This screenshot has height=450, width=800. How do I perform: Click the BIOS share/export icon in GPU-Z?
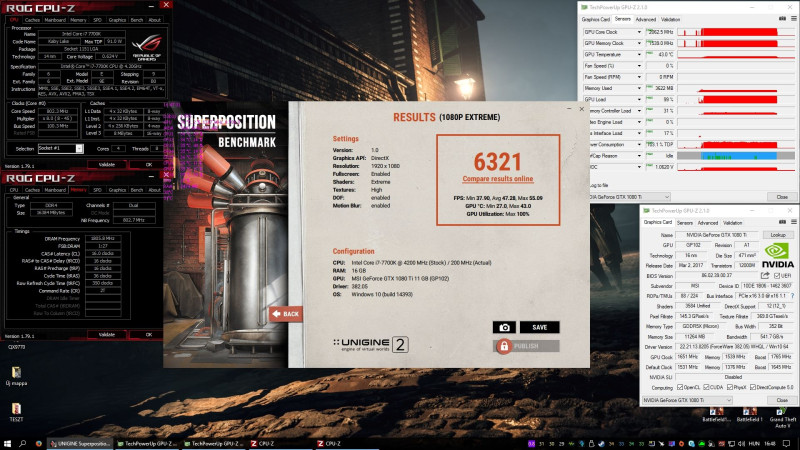click(765, 276)
